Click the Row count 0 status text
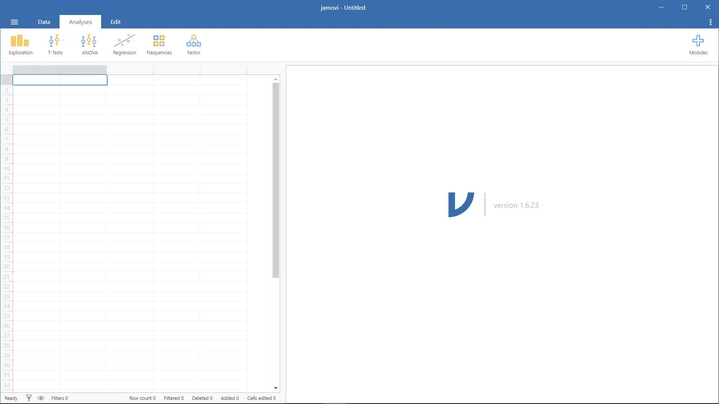 click(x=142, y=398)
